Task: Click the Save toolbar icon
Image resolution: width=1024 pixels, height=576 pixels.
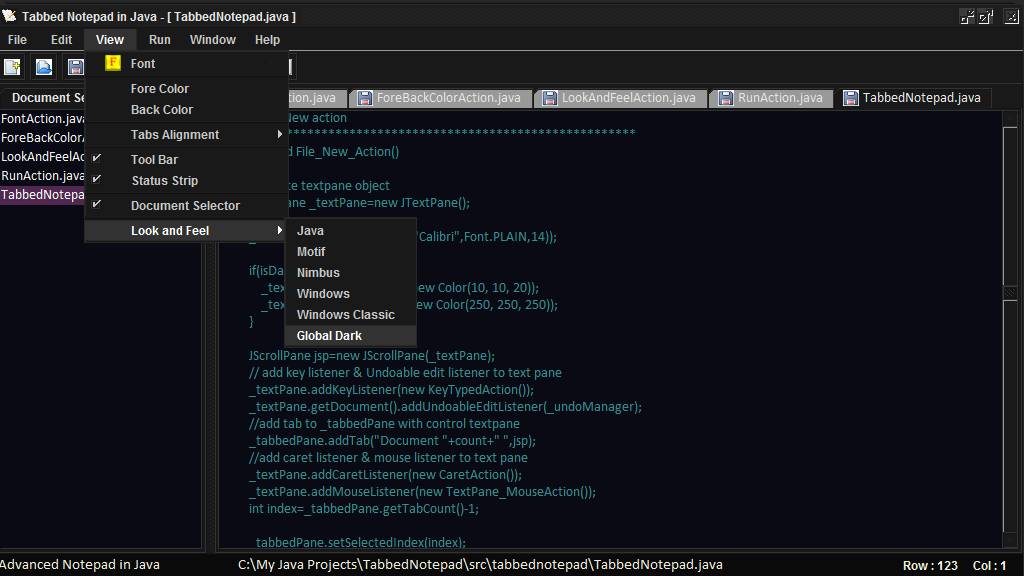Action: (74, 65)
